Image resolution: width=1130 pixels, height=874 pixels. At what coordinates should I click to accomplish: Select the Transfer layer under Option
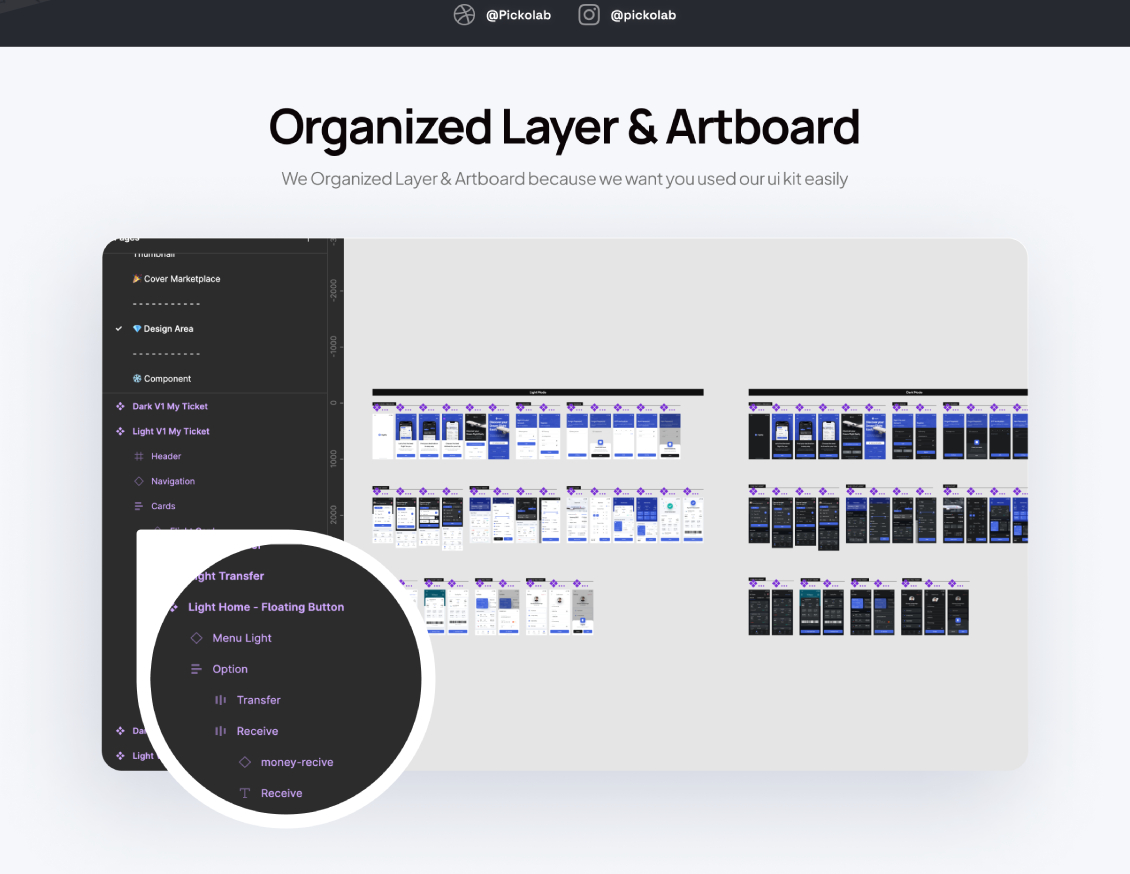coord(258,700)
